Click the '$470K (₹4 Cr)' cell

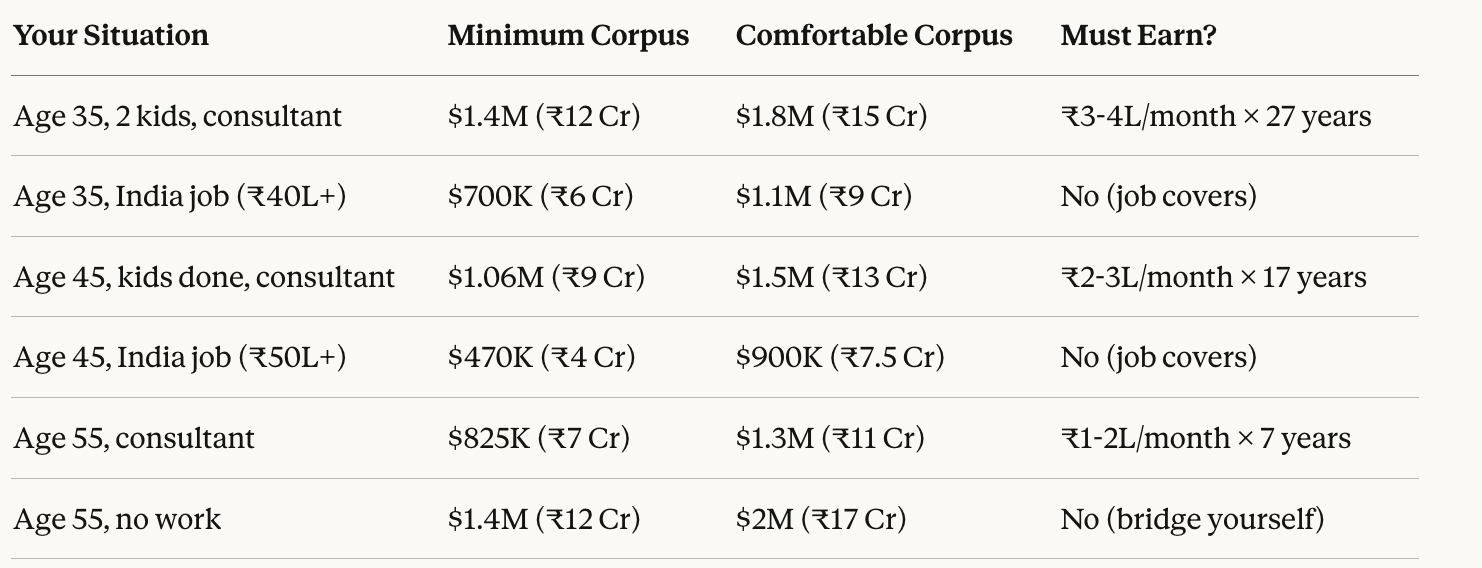[541, 357]
